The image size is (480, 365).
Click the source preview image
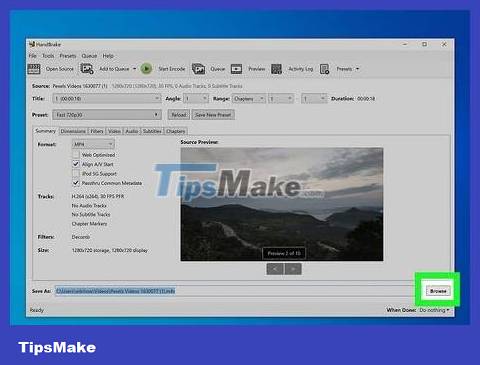coord(282,204)
